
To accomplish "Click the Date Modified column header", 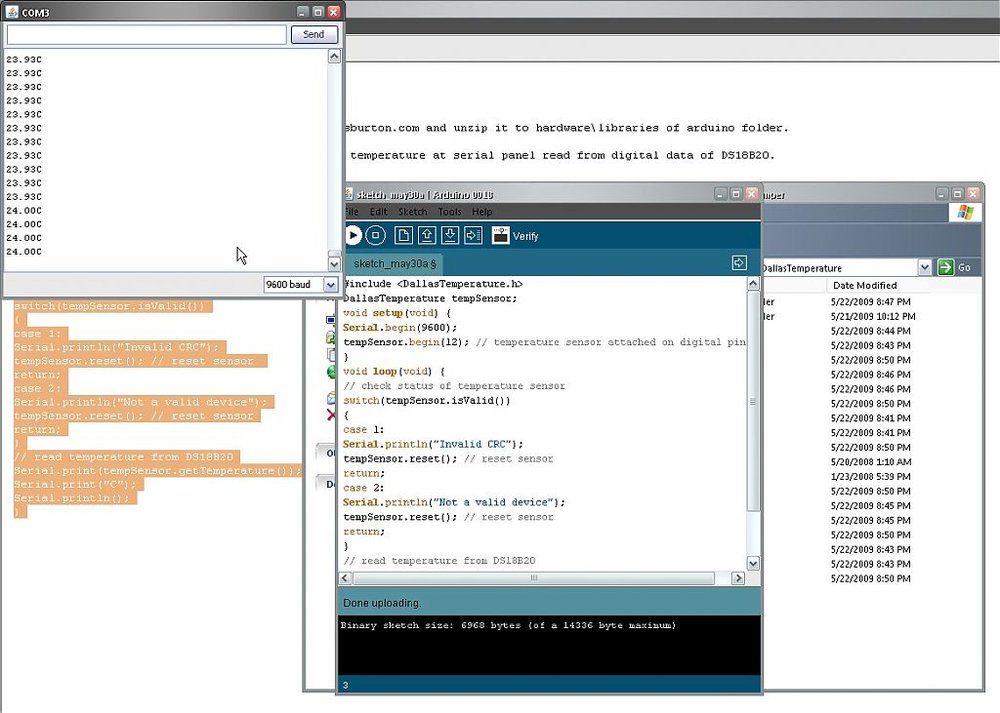I will (x=865, y=286).
